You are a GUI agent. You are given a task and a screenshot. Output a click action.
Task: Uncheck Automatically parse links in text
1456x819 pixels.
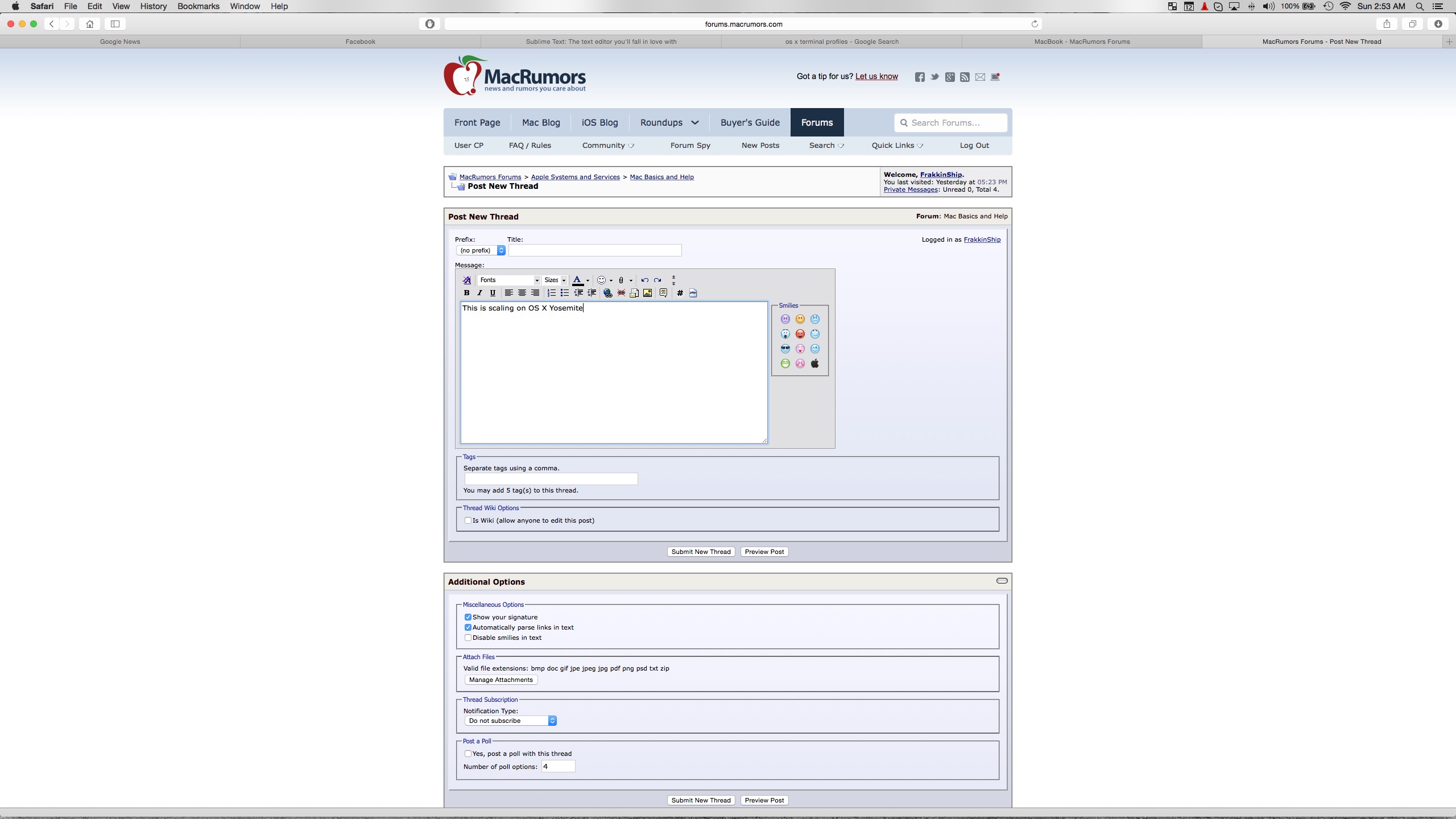coord(468,627)
